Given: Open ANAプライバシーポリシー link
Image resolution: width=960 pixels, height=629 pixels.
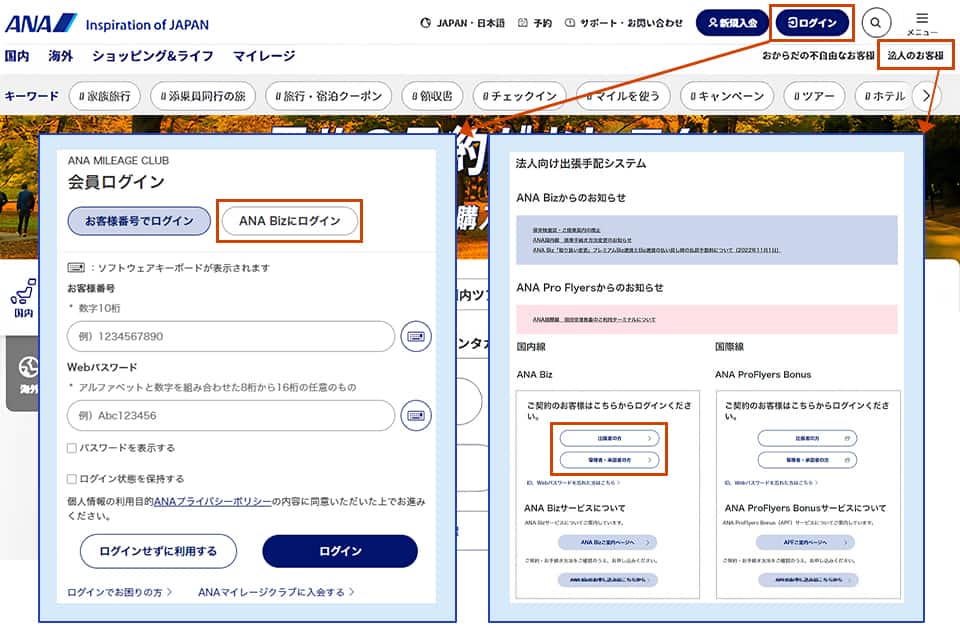Looking at the screenshot, I should (x=212, y=501).
